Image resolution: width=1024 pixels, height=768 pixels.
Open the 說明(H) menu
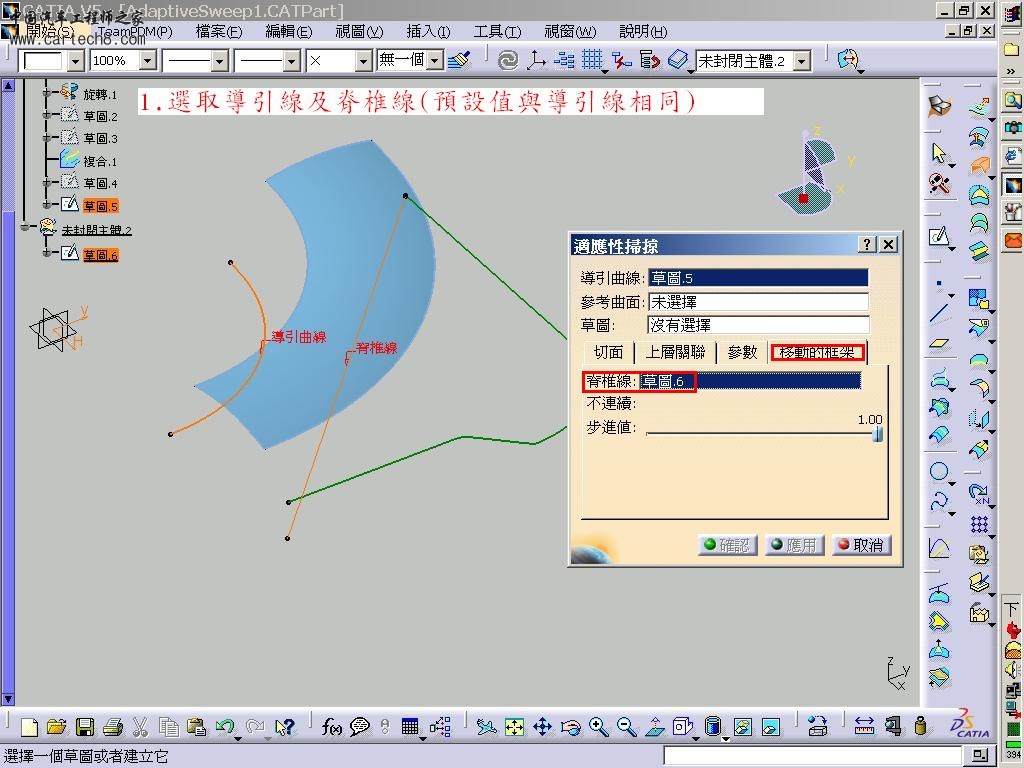coord(643,31)
